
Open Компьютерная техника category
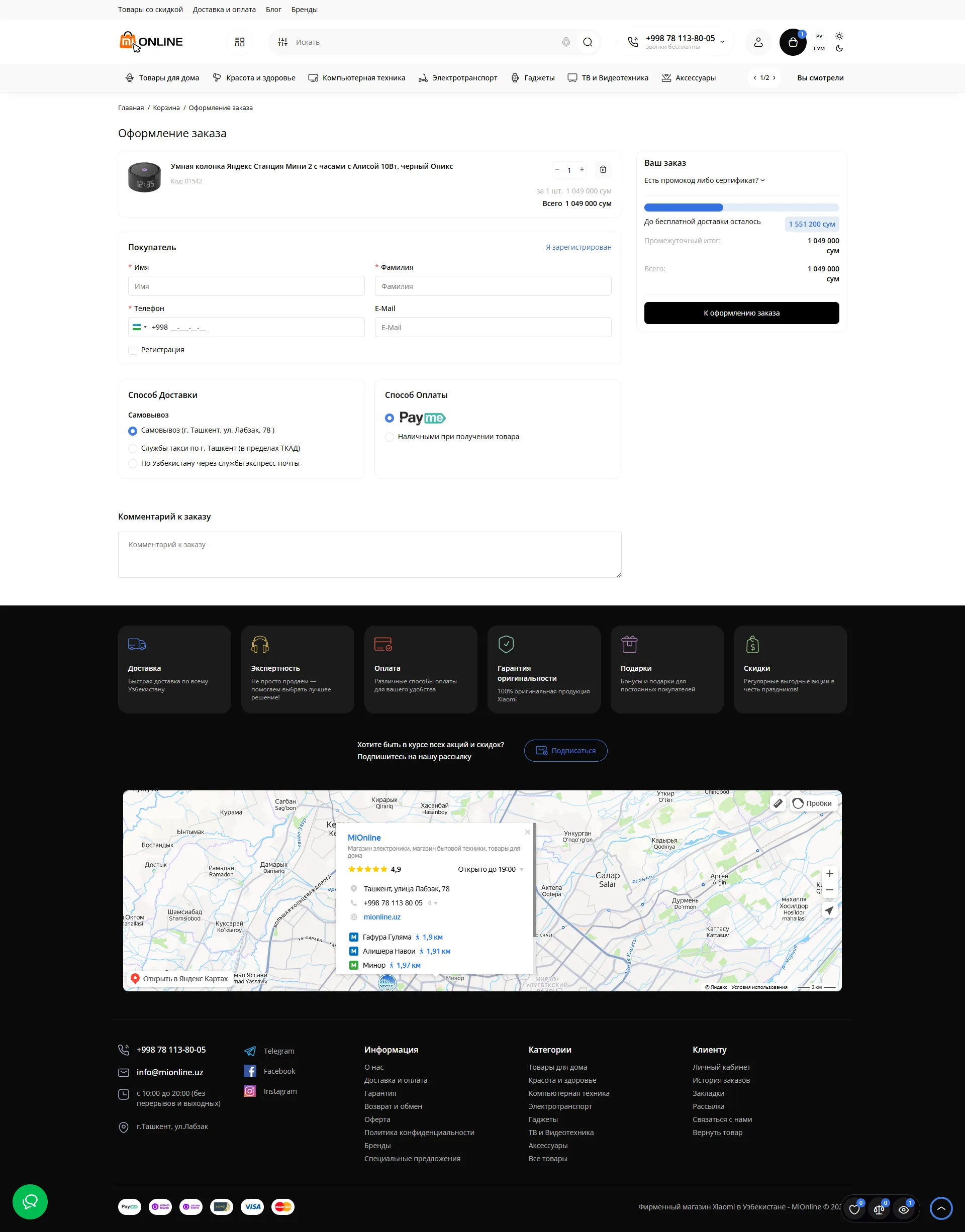click(x=356, y=78)
